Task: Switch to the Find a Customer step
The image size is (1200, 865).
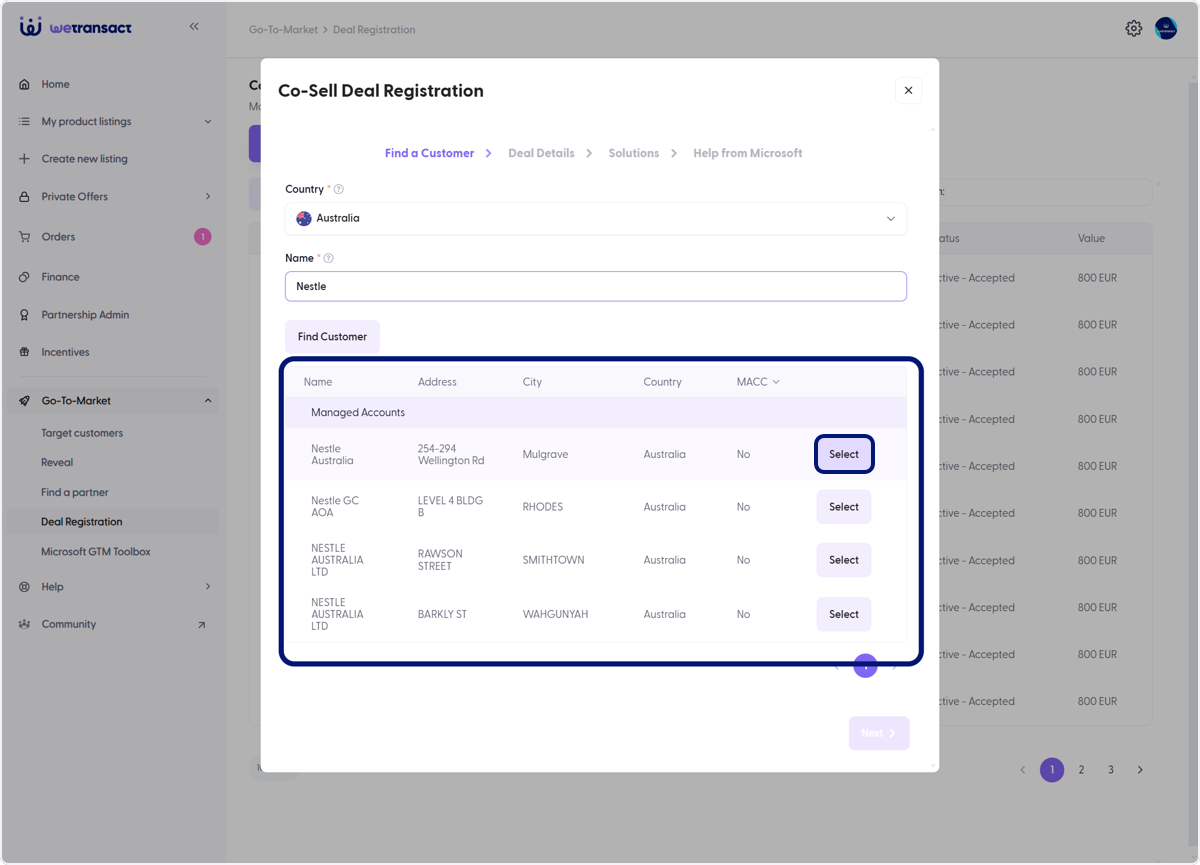Action: [429, 153]
